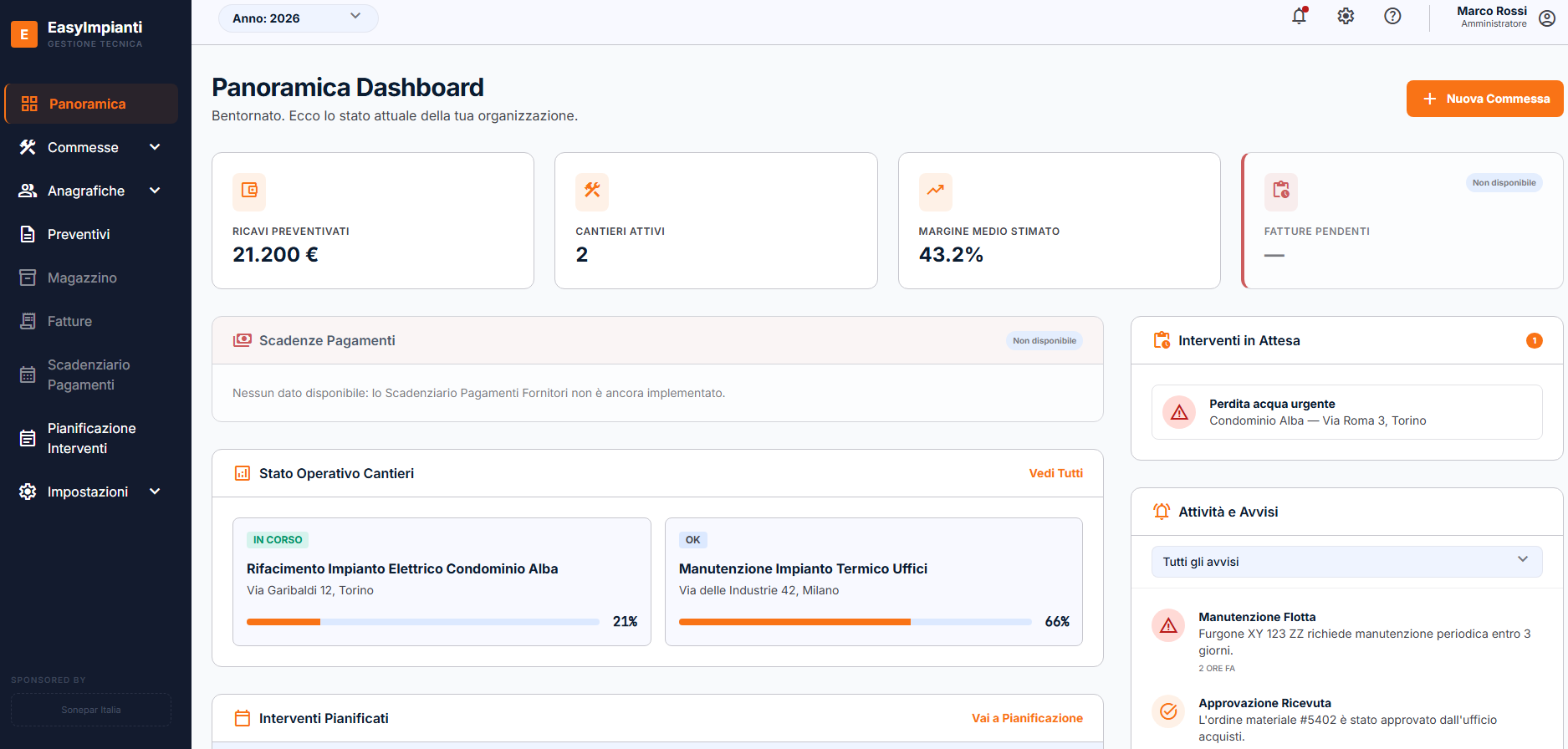Image resolution: width=1568 pixels, height=749 pixels.
Task: Select Panoramica in the sidebar
Action: [91, 104]
